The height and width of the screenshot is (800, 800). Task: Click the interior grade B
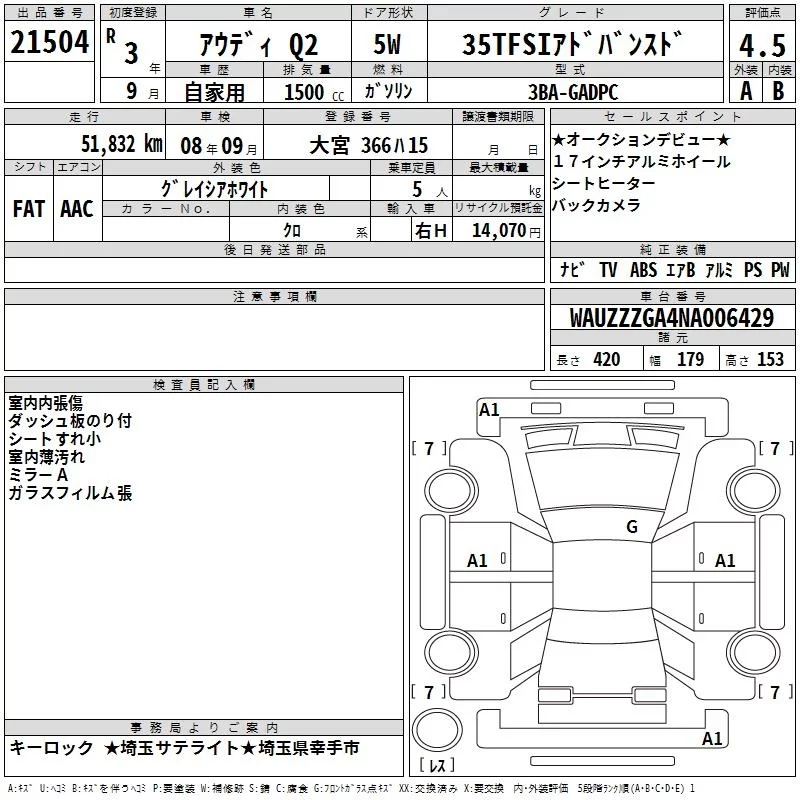[x=778, y=91]
